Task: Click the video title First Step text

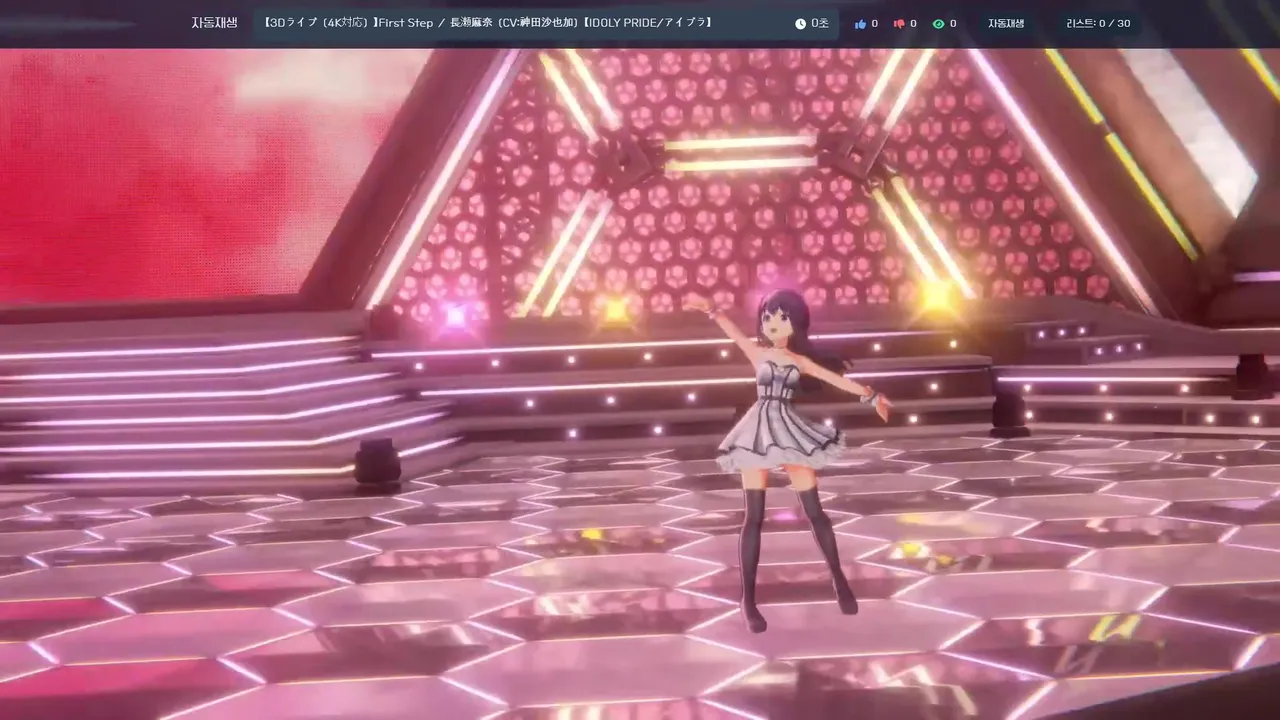Action: 487,23
